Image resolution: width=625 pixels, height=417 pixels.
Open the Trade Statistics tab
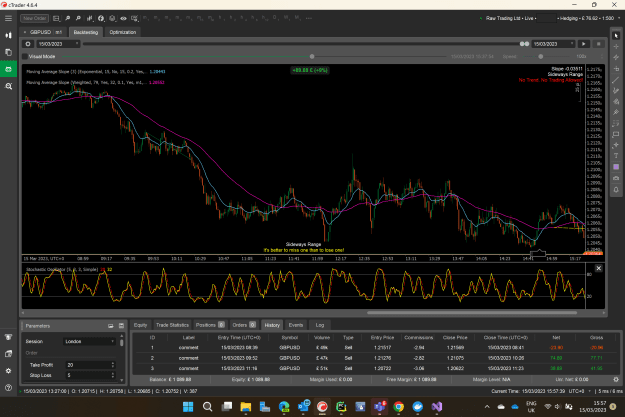[x=172, y=325]
